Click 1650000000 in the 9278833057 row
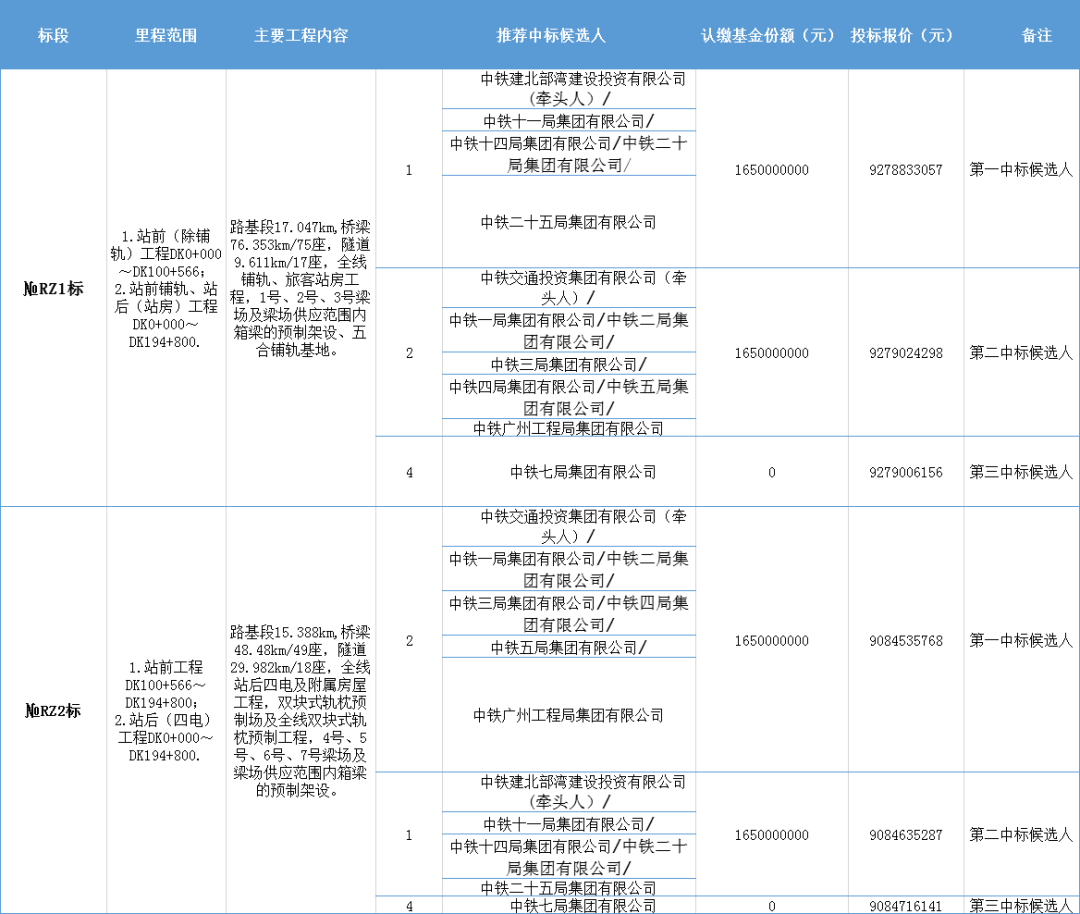1080x914 pixels. 771,169
